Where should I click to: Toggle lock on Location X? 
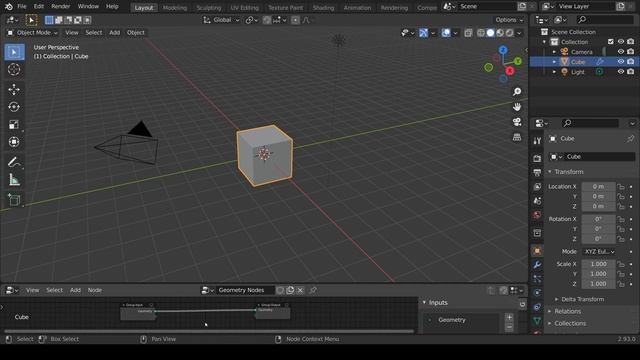pos(621,187)
